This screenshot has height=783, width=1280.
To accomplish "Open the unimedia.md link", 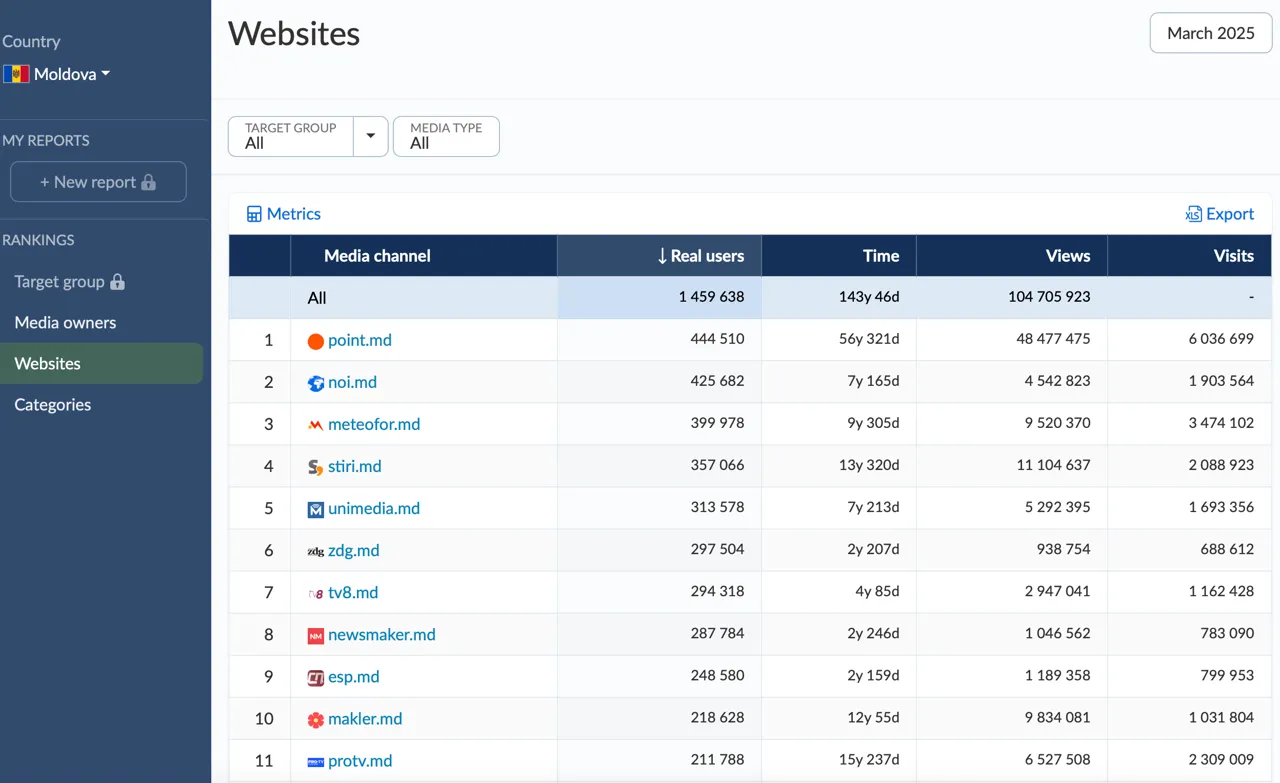I will (x=374, y=508).
